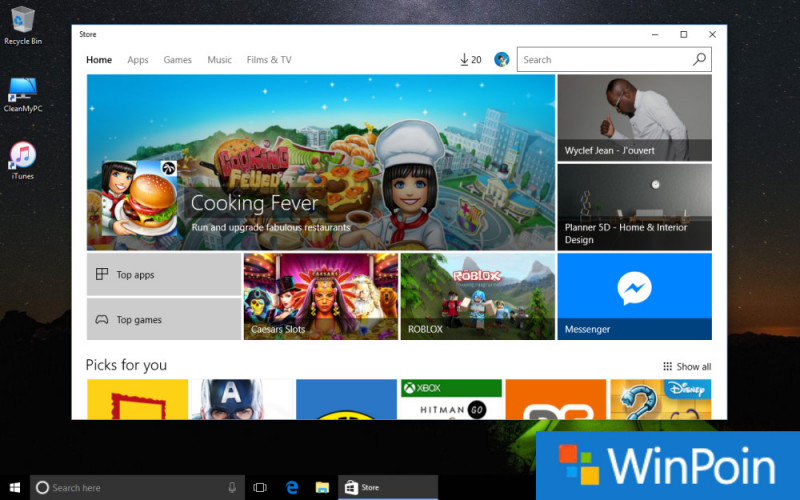Viewport: 800px width, 500px height.
Task: Open the Caesars Slots tile
Action: point(321,296)
